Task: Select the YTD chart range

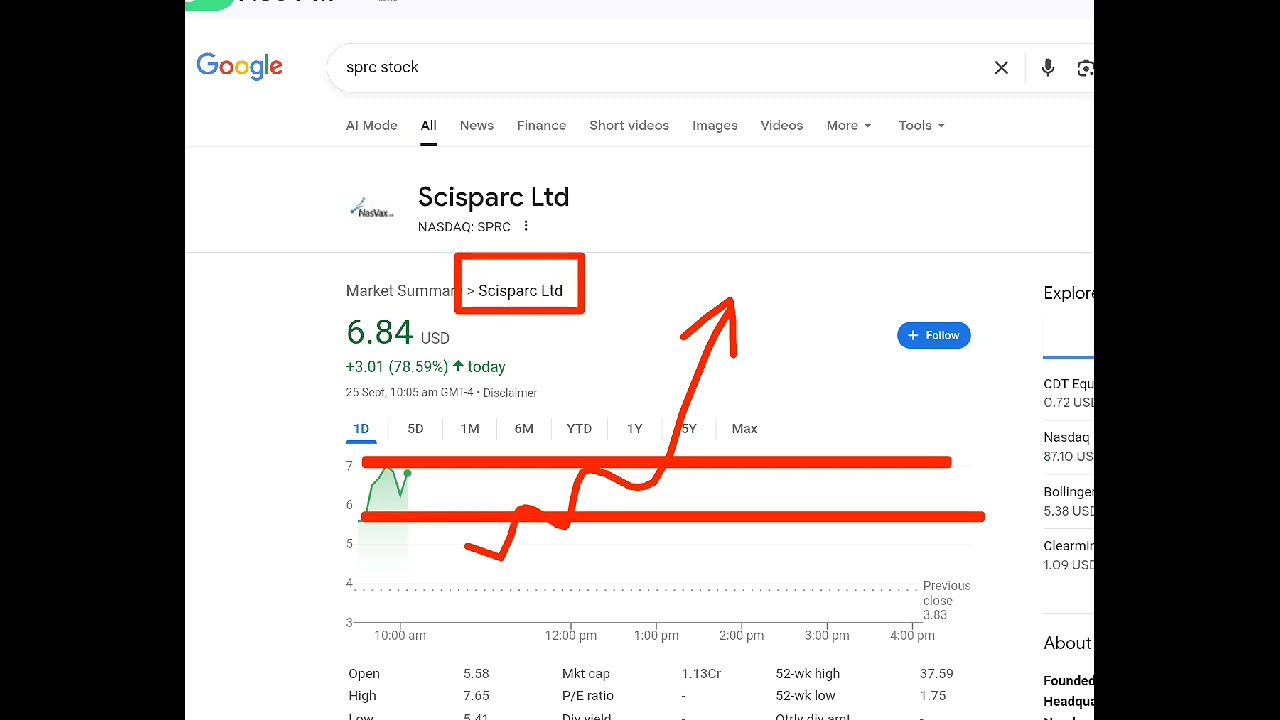Action: coord(579,428)
